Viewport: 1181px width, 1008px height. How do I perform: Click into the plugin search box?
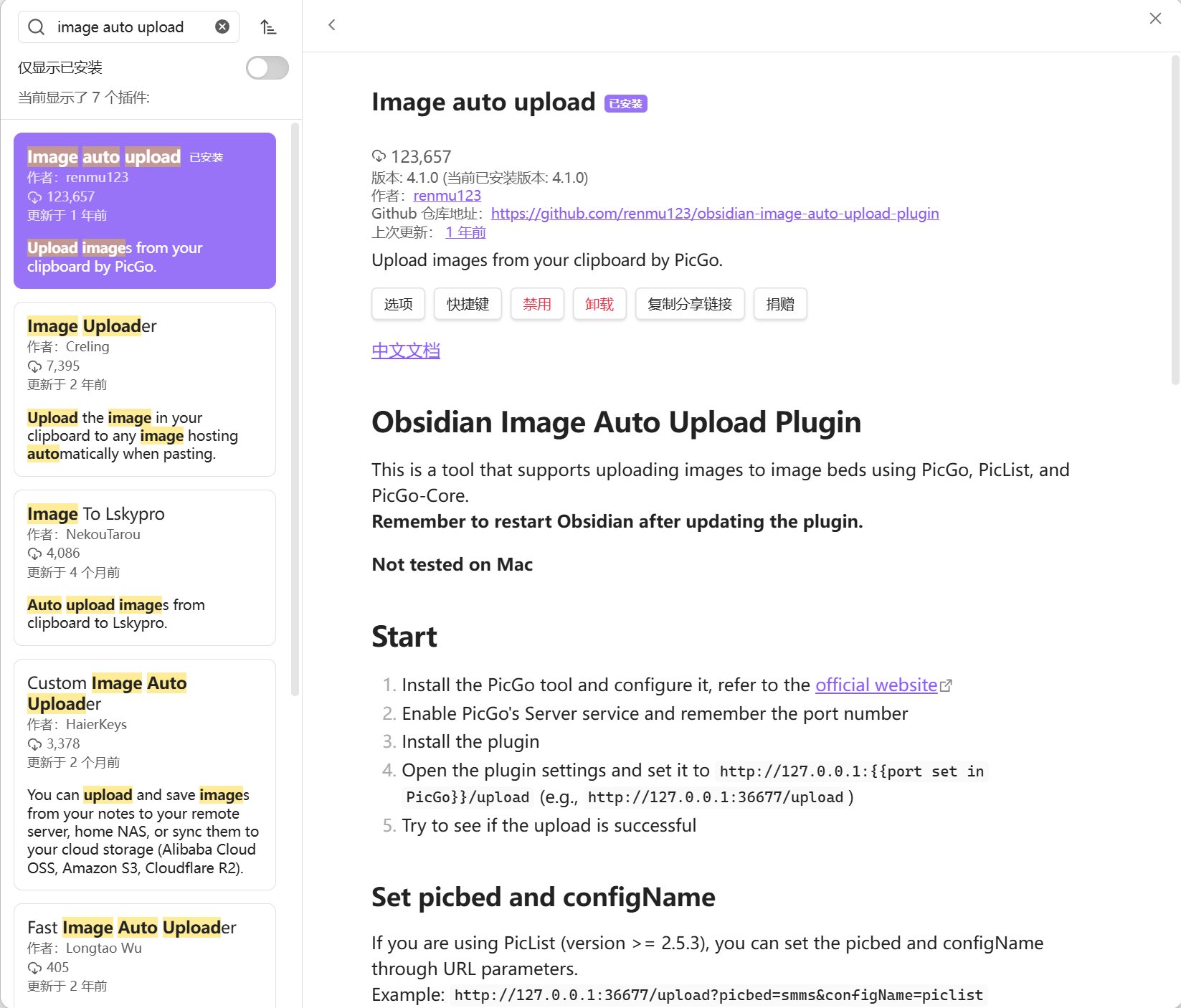point(129,27)
